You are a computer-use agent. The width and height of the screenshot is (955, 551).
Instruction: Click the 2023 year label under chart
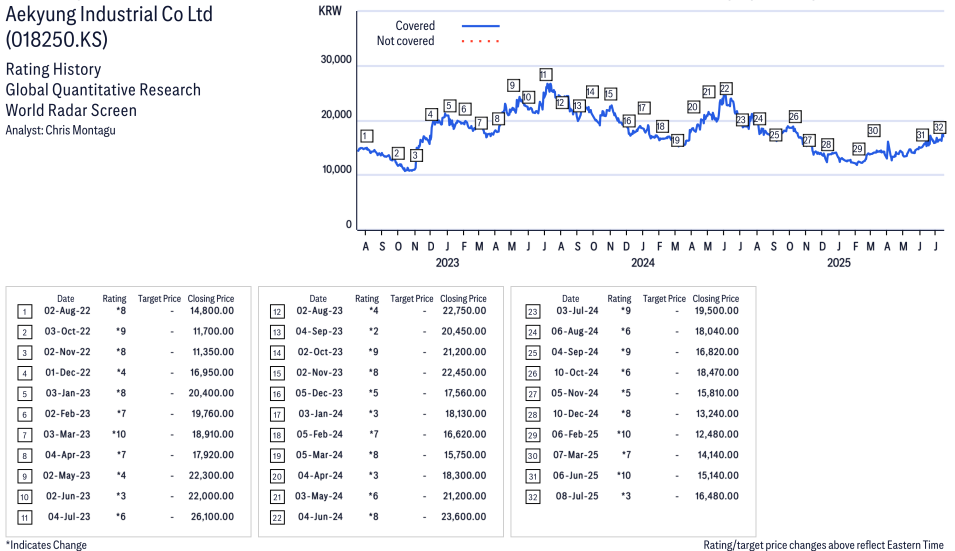(x=447, y=262)
